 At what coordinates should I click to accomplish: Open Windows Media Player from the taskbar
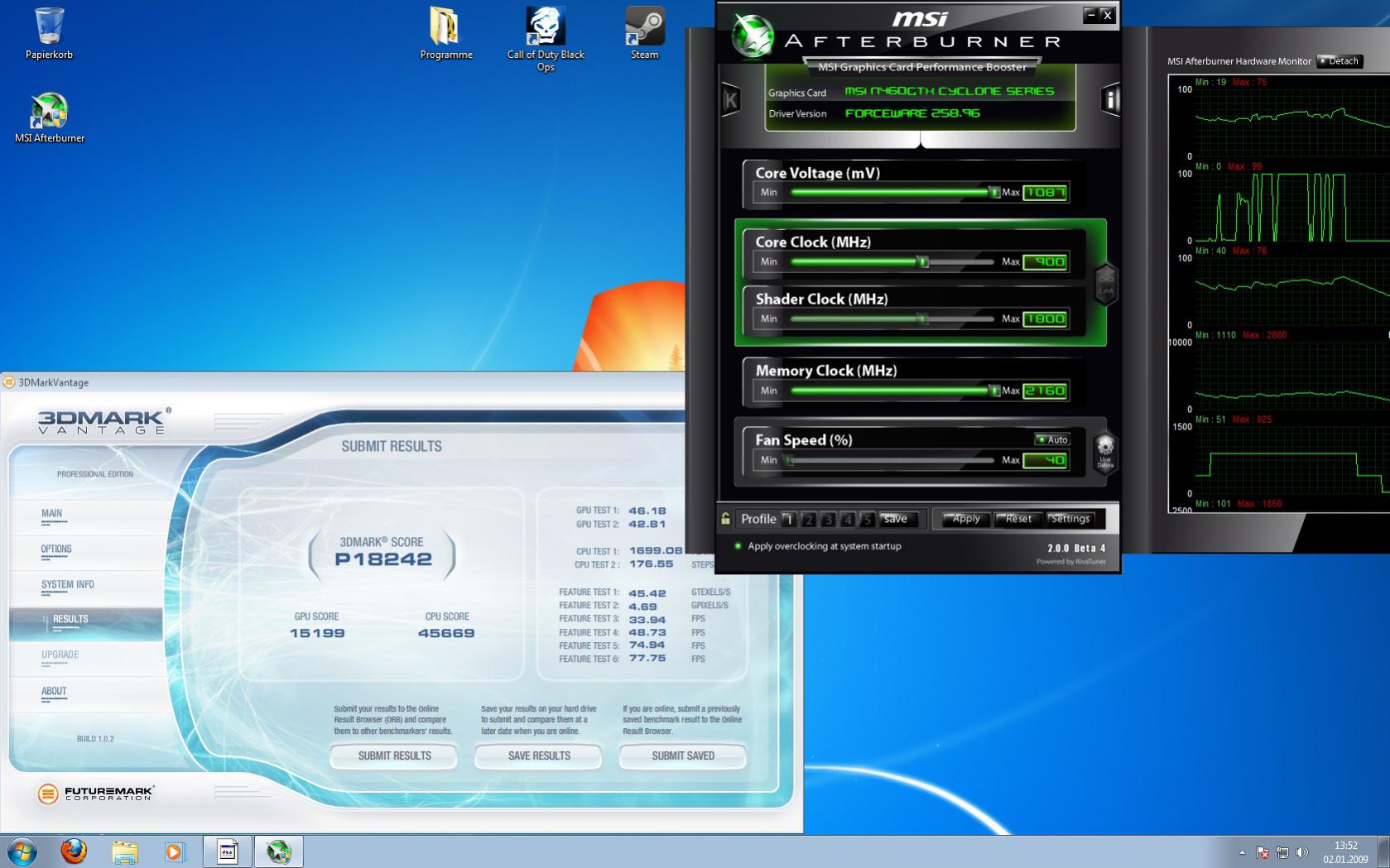click(x=175, y=851)
